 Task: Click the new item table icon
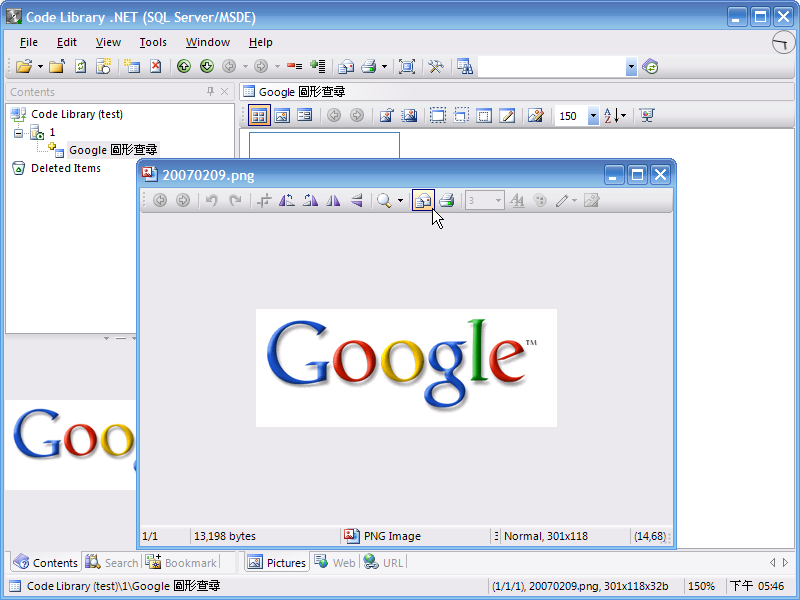pyautogui.click(x=132, y=66)
